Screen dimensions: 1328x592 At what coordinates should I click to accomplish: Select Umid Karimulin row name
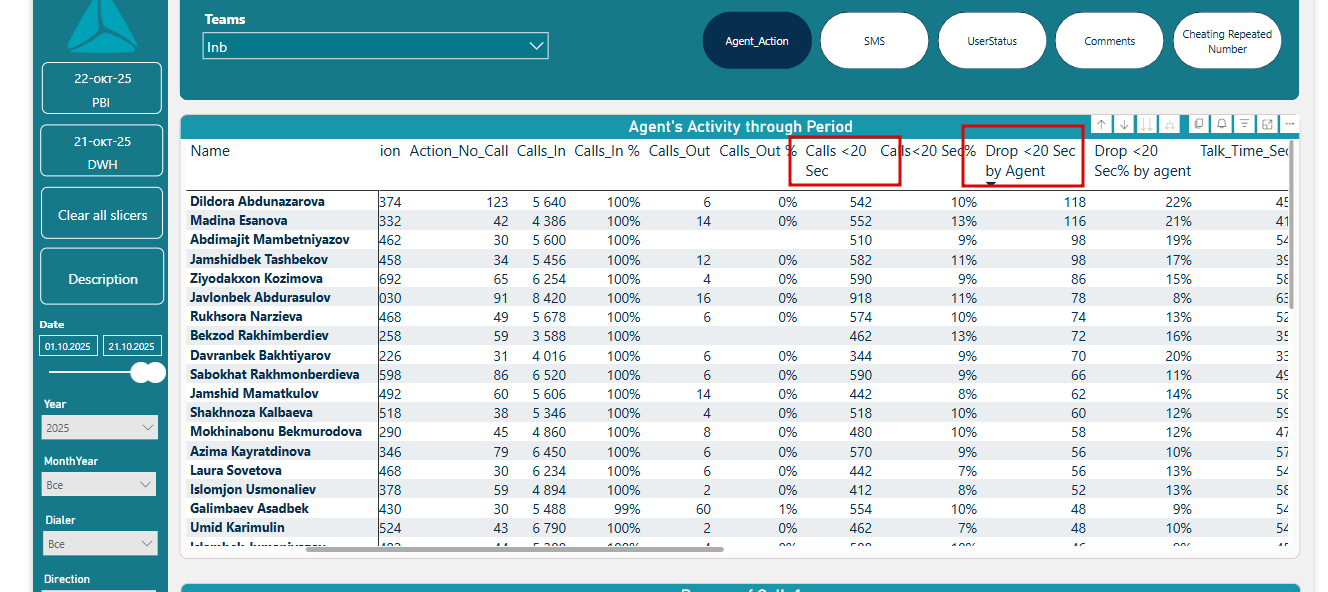click(x=237, y=527)
